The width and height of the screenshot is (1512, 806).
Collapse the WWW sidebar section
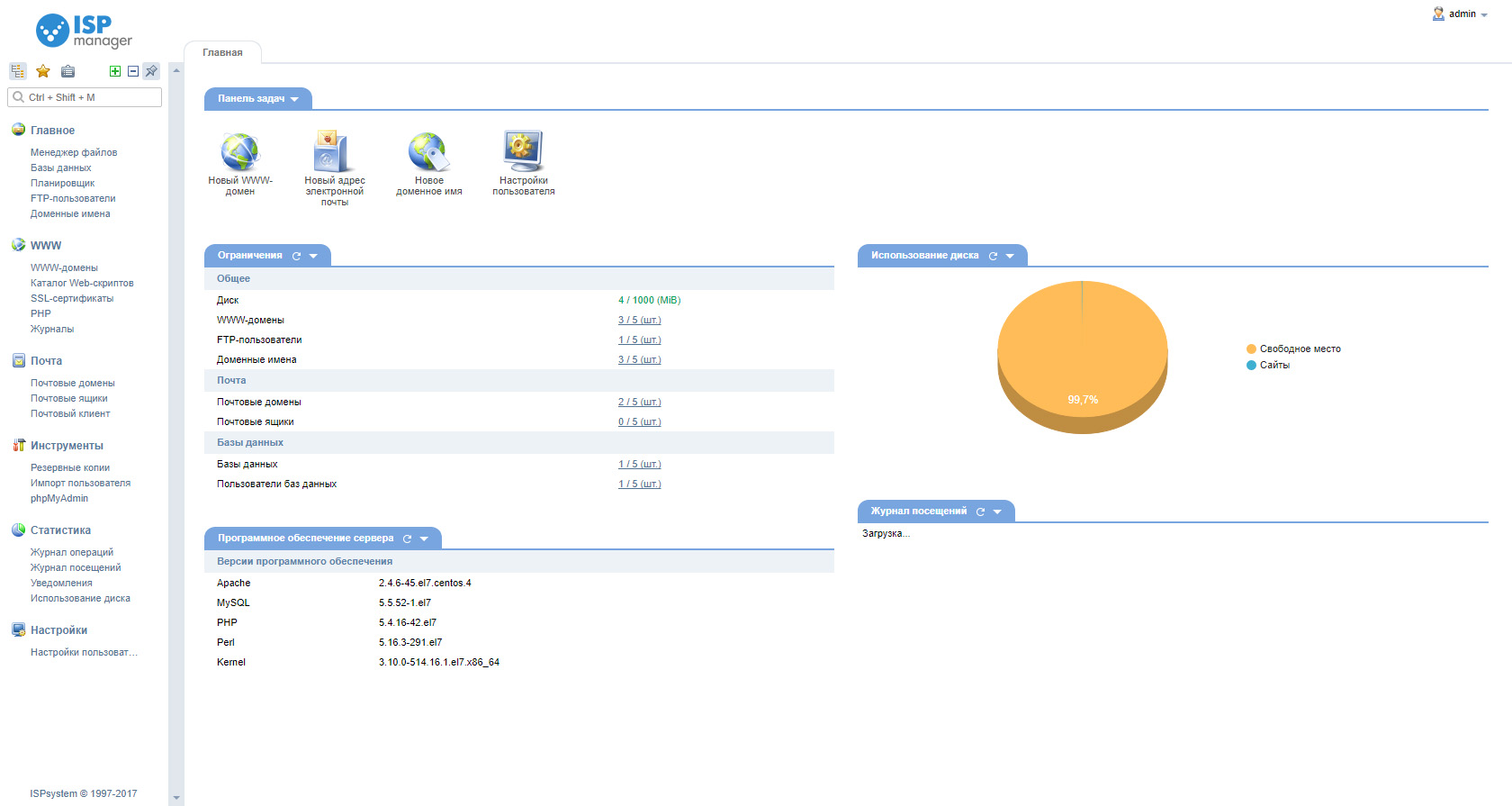[46, 245]
